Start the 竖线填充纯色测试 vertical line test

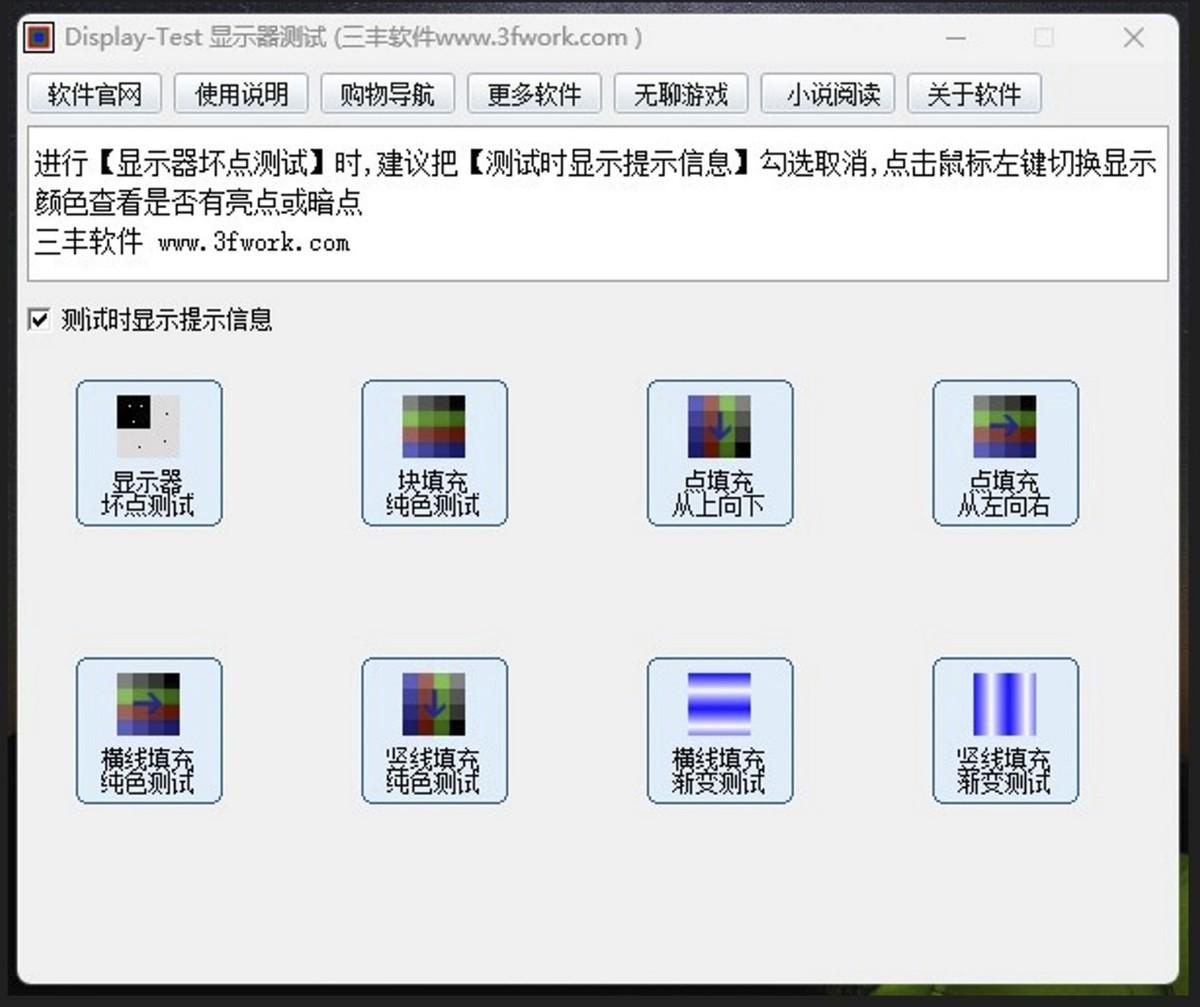pyautogui.click(x=435, y=729)
